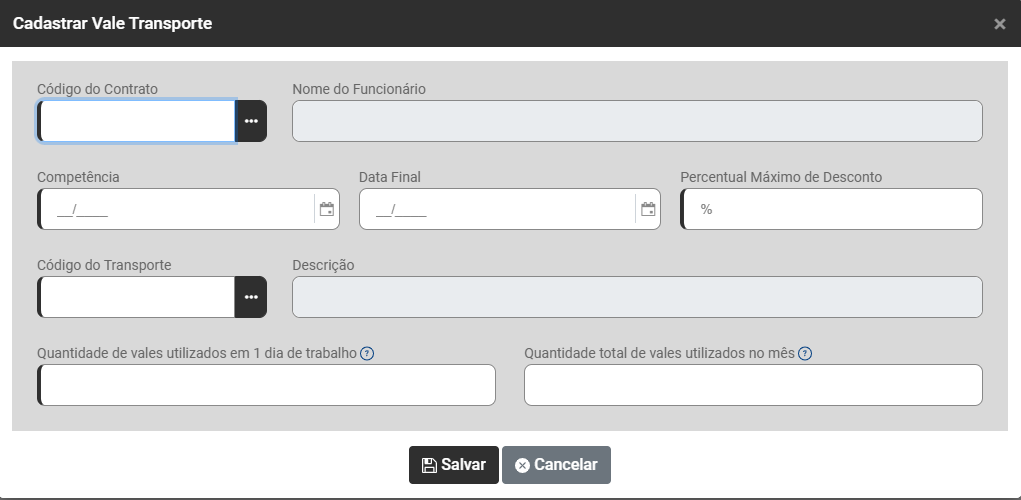Screen dimensions: 1021x500
Task: Click the Percentual Máximo de Desconto label
Action: click(x=781, y=177)
